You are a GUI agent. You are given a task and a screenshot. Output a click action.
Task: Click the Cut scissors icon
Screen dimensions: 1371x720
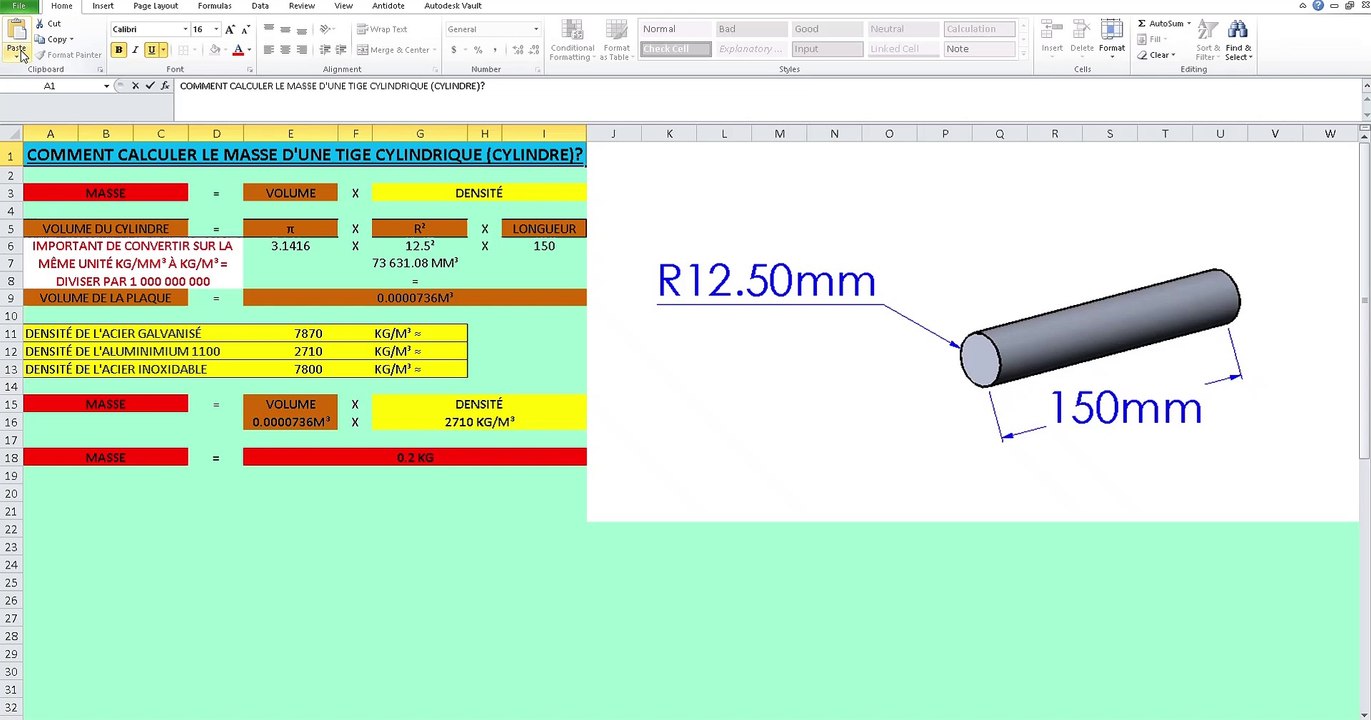click(40, 24)
